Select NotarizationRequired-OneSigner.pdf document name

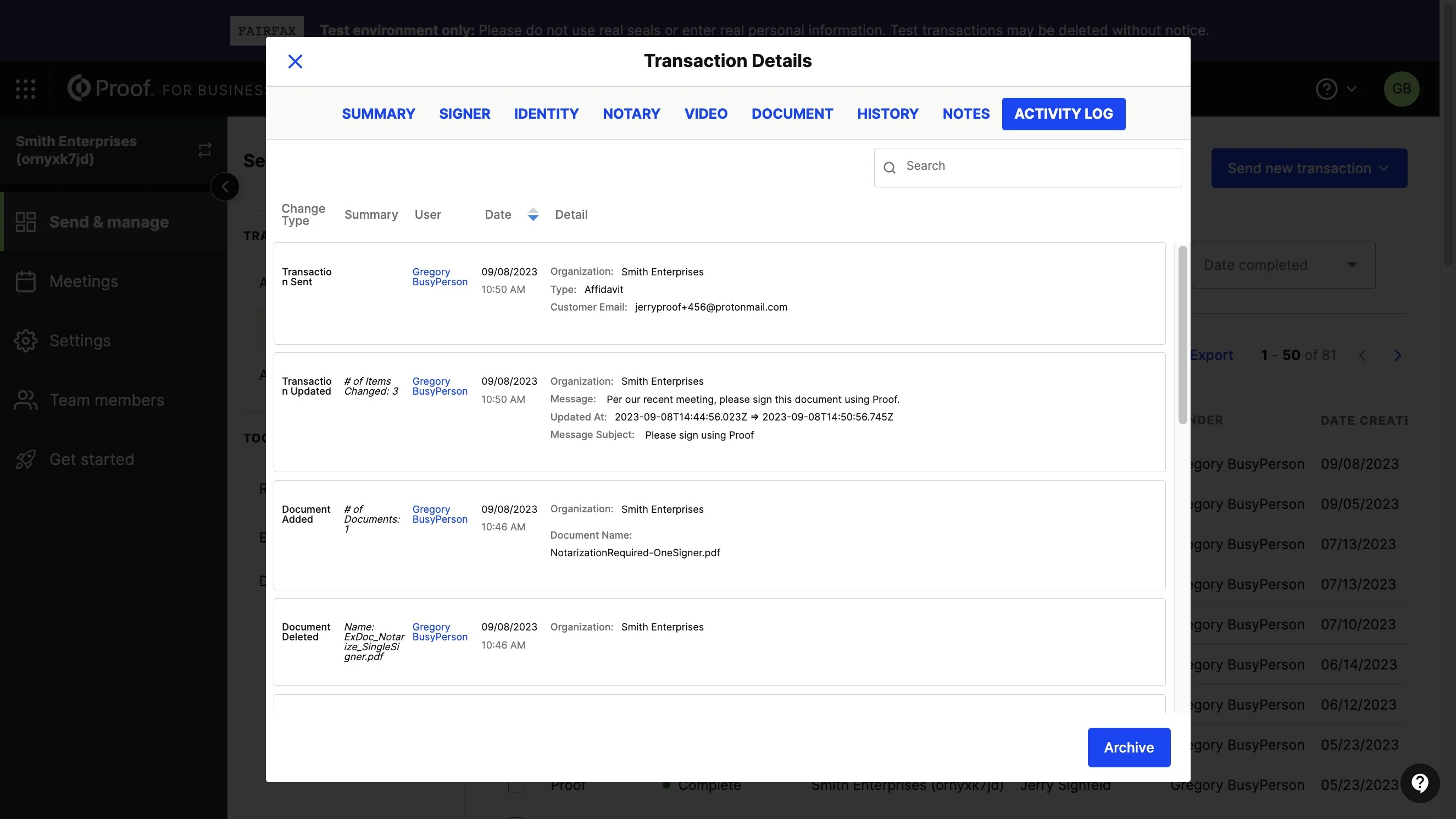pos(635,552)
